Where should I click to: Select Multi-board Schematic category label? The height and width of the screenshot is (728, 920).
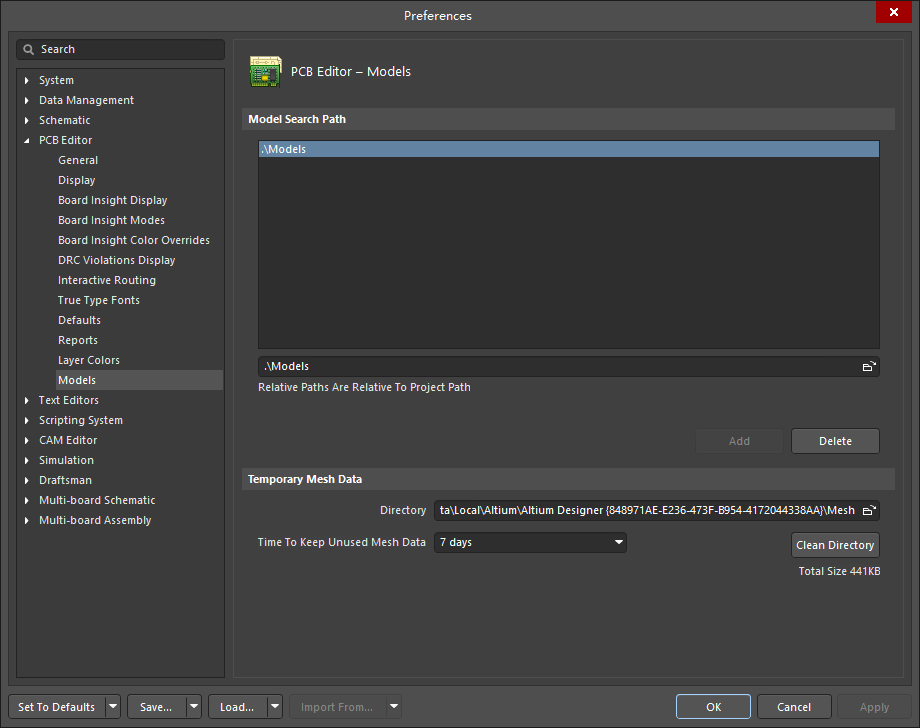tap(97, 500)
